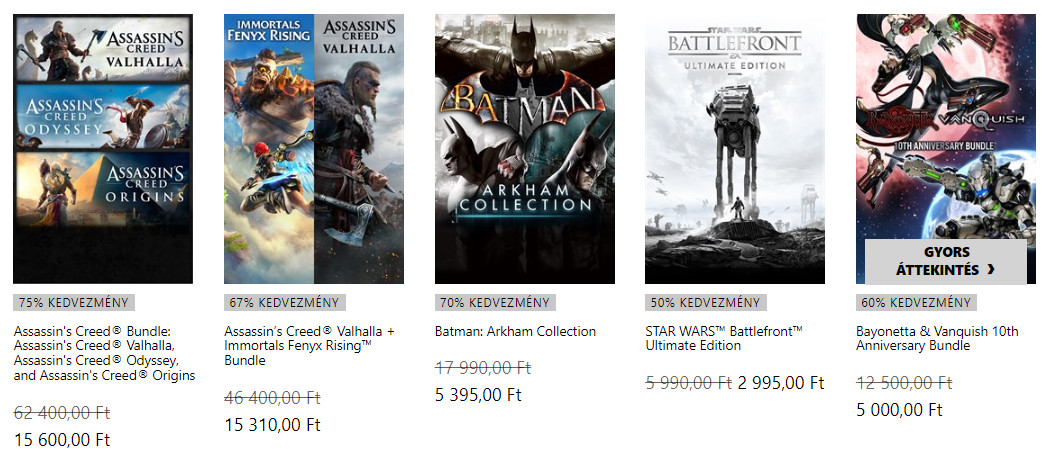Click the 5 395,00 Ft Batman price

[478, 394]
